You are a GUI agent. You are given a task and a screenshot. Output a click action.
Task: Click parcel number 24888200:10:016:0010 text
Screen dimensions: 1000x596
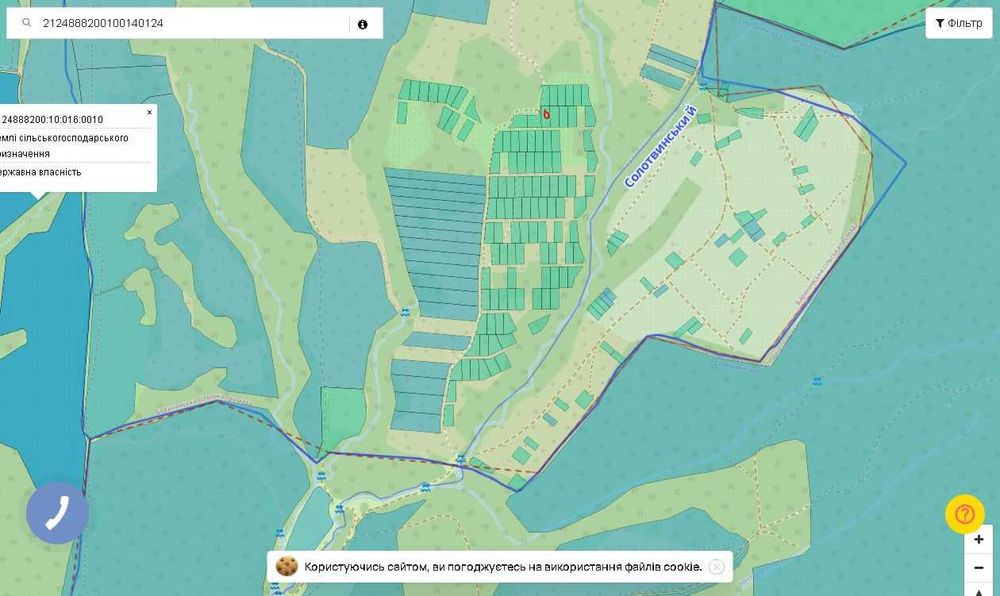coord(52,120)
